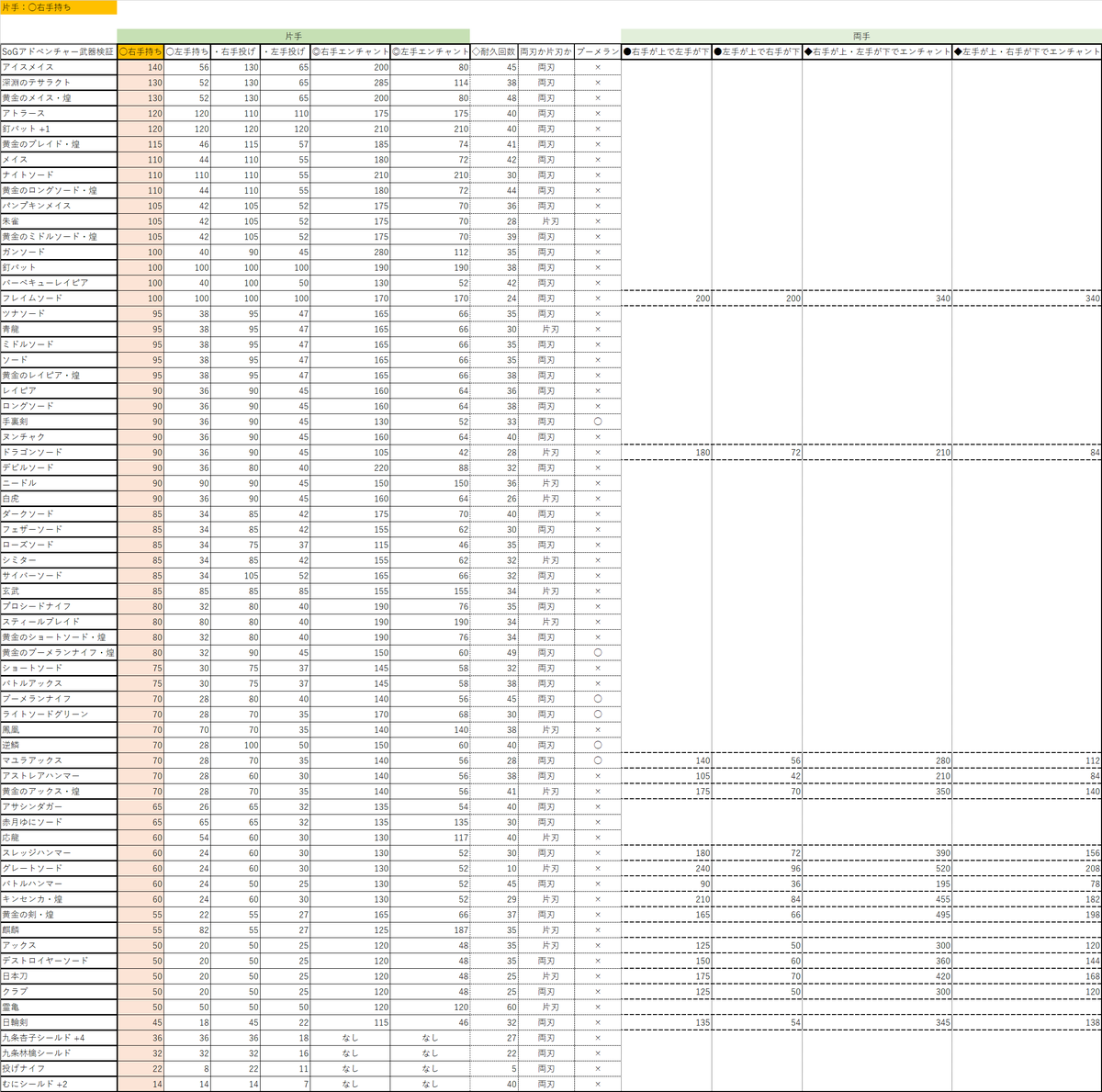Click the 'アストレアハンマー' name cell
This screenshot has width=1102, height=1092.
pos(59,776)
